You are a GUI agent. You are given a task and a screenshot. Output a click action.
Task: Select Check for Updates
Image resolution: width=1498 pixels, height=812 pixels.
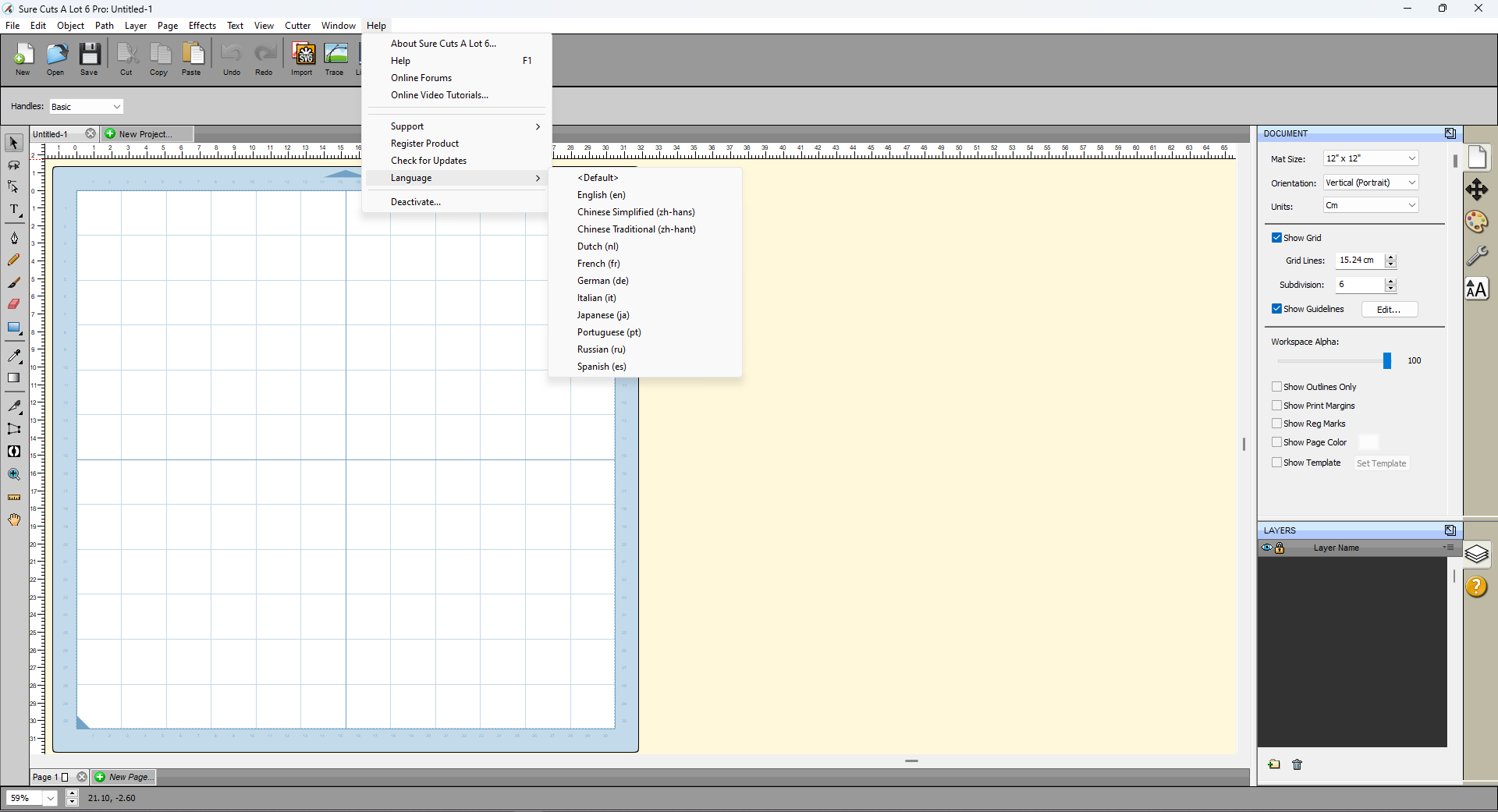point(456,161)
